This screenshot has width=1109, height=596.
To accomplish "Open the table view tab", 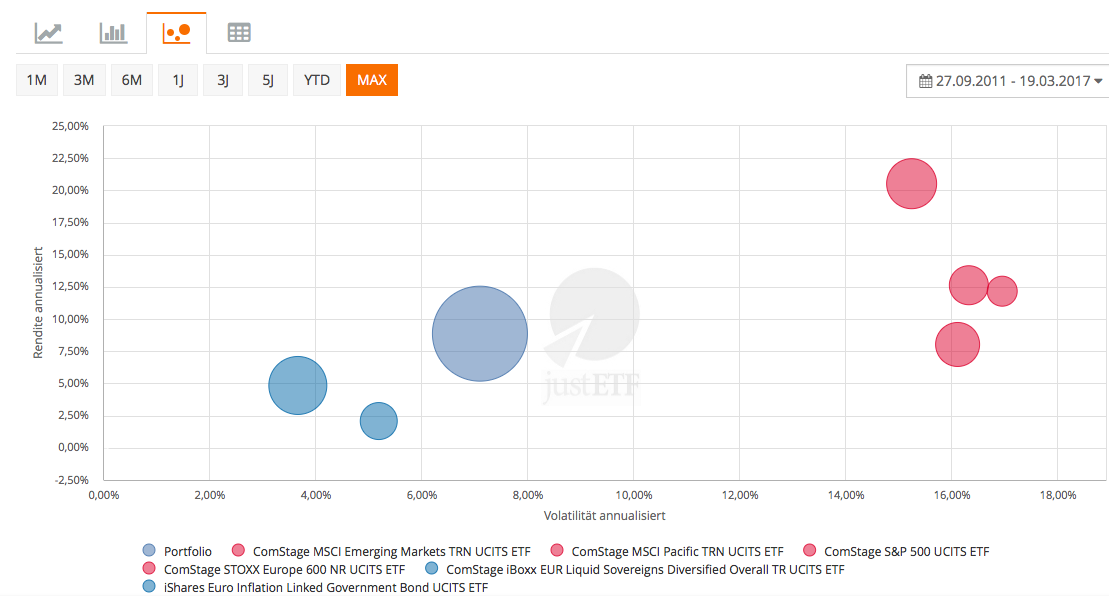I will [x=239, y=33].
